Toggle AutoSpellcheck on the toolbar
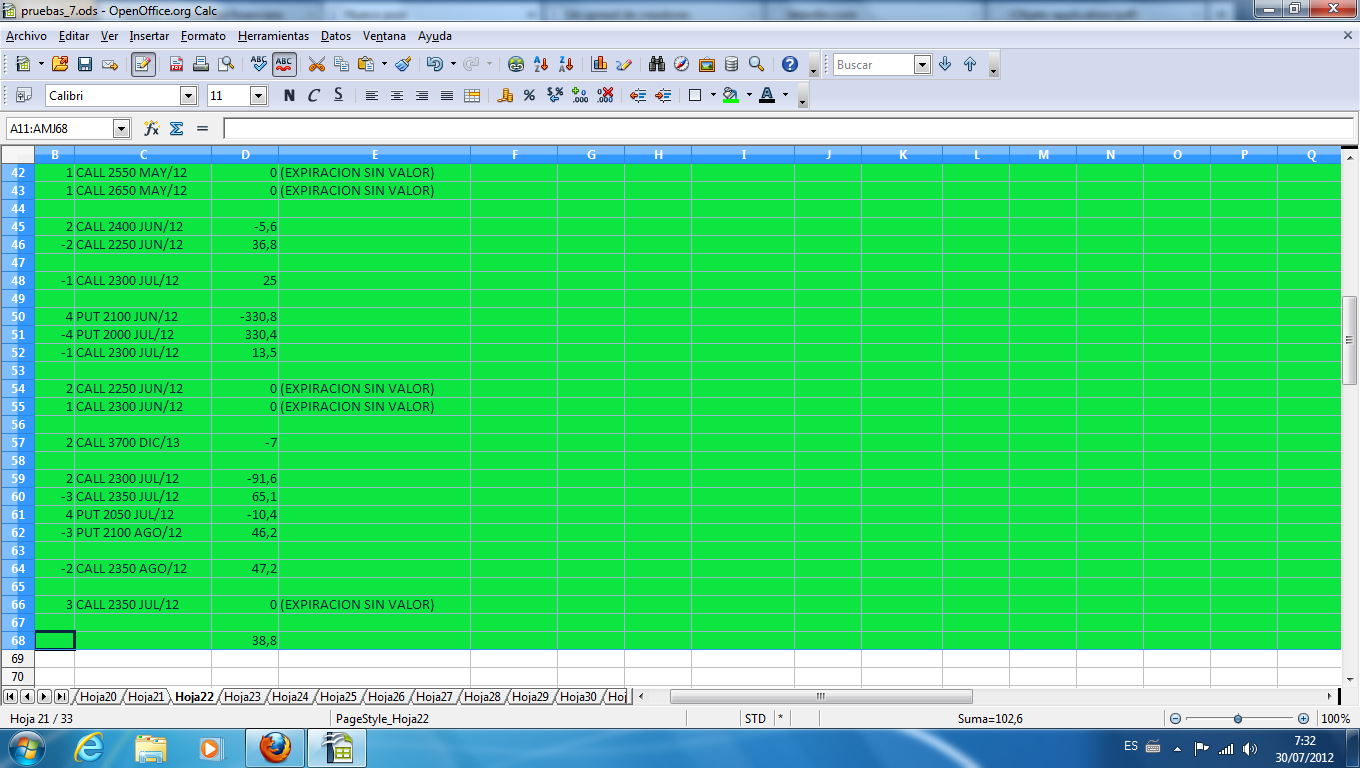Image resolution: width=1360 pixels, height=768 pixels. (284, 64)
